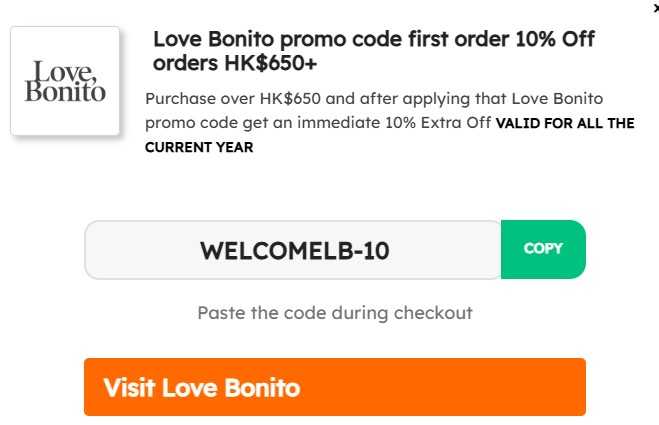Click the 'Purchase over HK$650' description text
Image resolution: width=659 pixels, height=425 pixels.
226,99
